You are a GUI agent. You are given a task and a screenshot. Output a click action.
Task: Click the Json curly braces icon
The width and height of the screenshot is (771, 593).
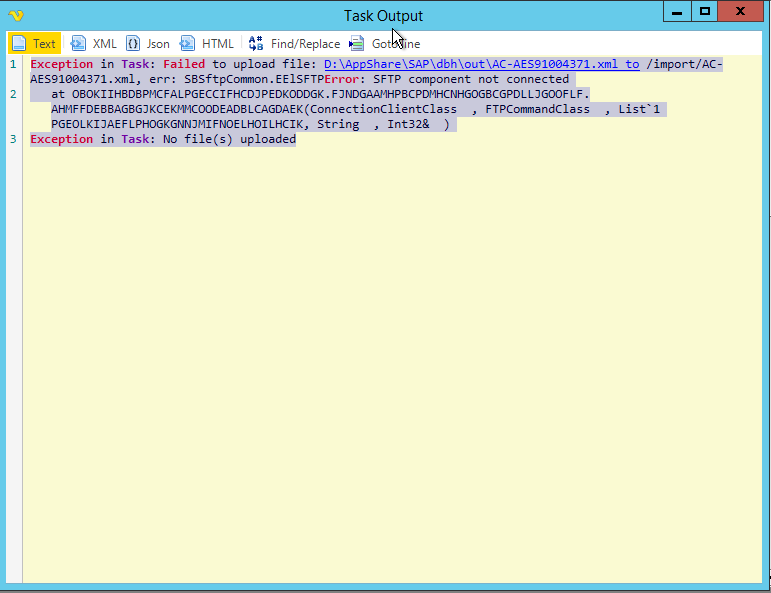click(132, 44)
